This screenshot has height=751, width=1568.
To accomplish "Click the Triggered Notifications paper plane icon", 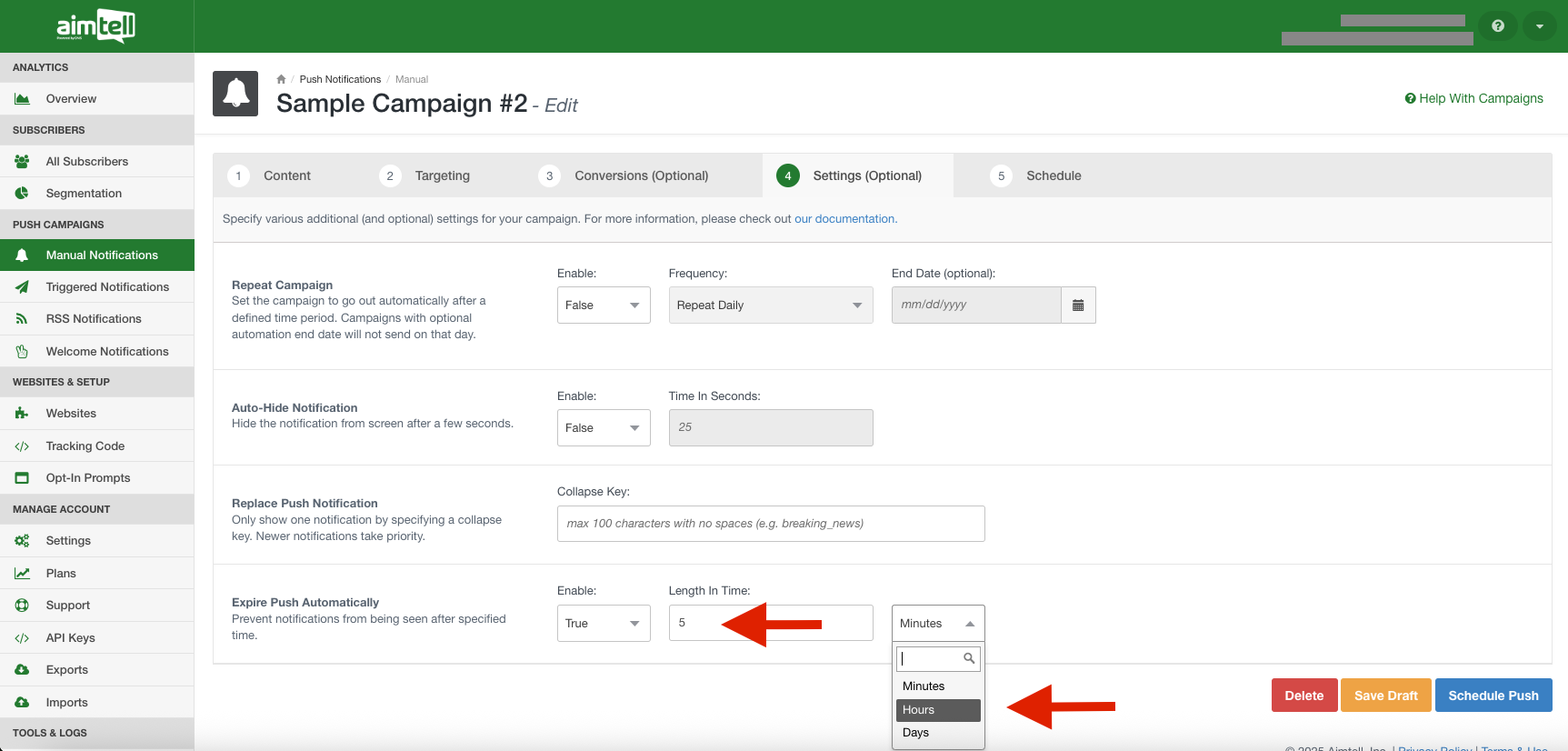I will (x=22, y=287).
